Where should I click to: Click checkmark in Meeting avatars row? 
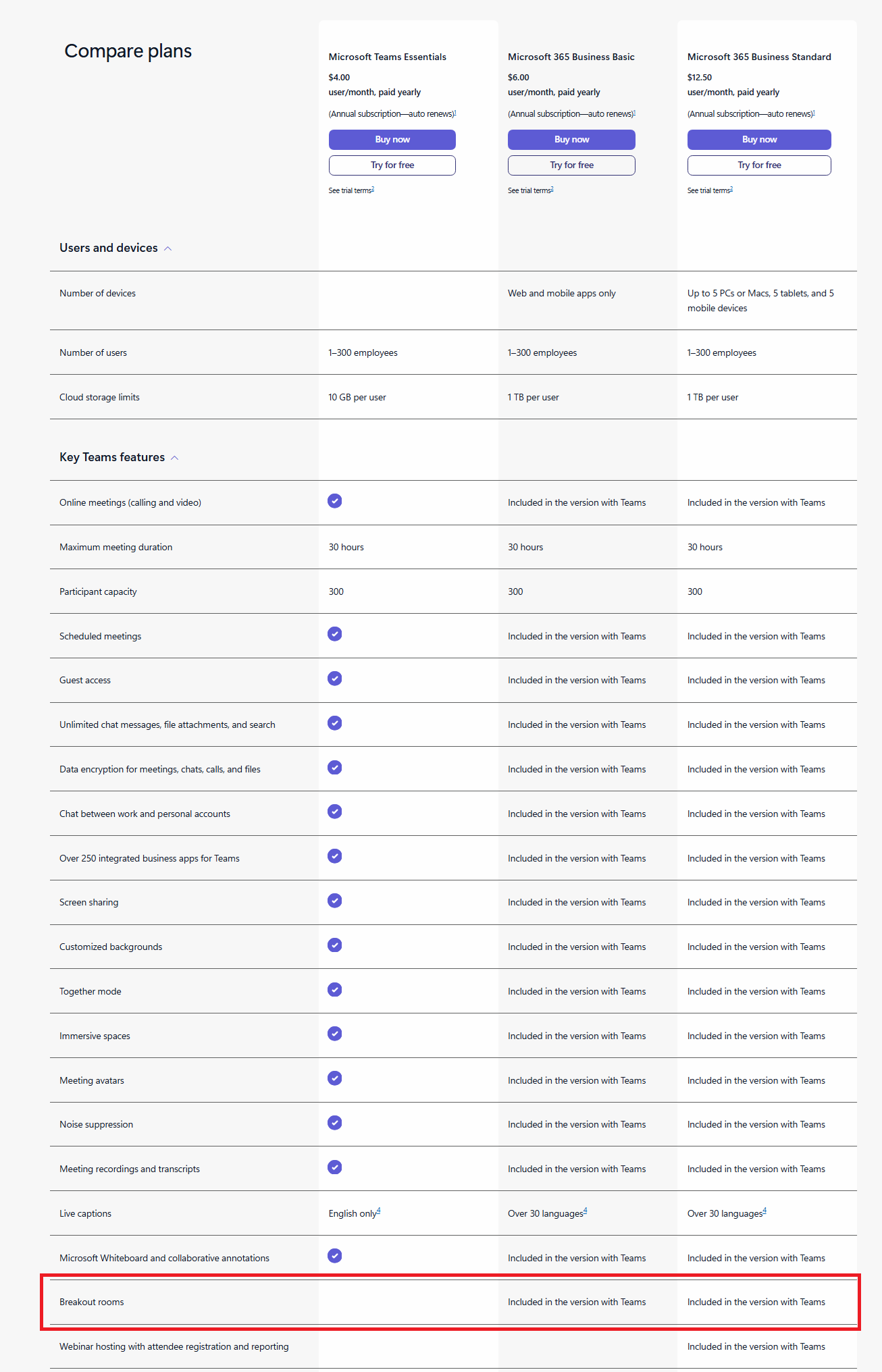click(334, 1078)
